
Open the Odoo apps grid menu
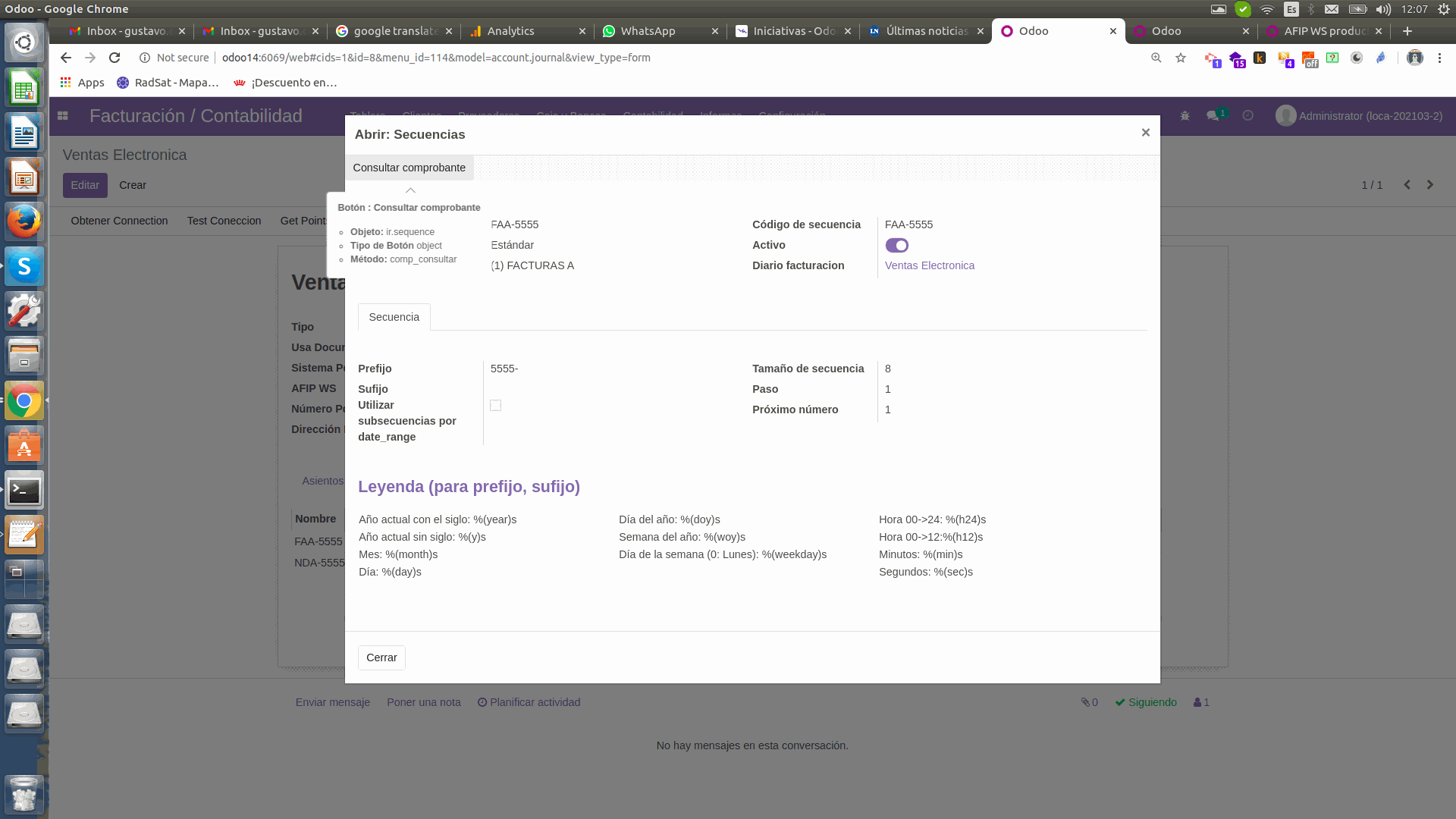(x=63, y=116)
